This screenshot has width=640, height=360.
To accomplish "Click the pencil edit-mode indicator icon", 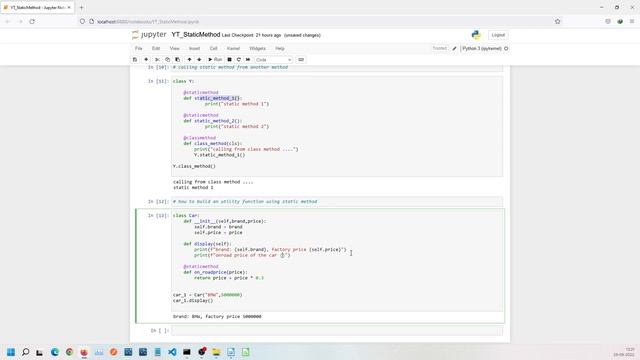I will pos(454,49).
